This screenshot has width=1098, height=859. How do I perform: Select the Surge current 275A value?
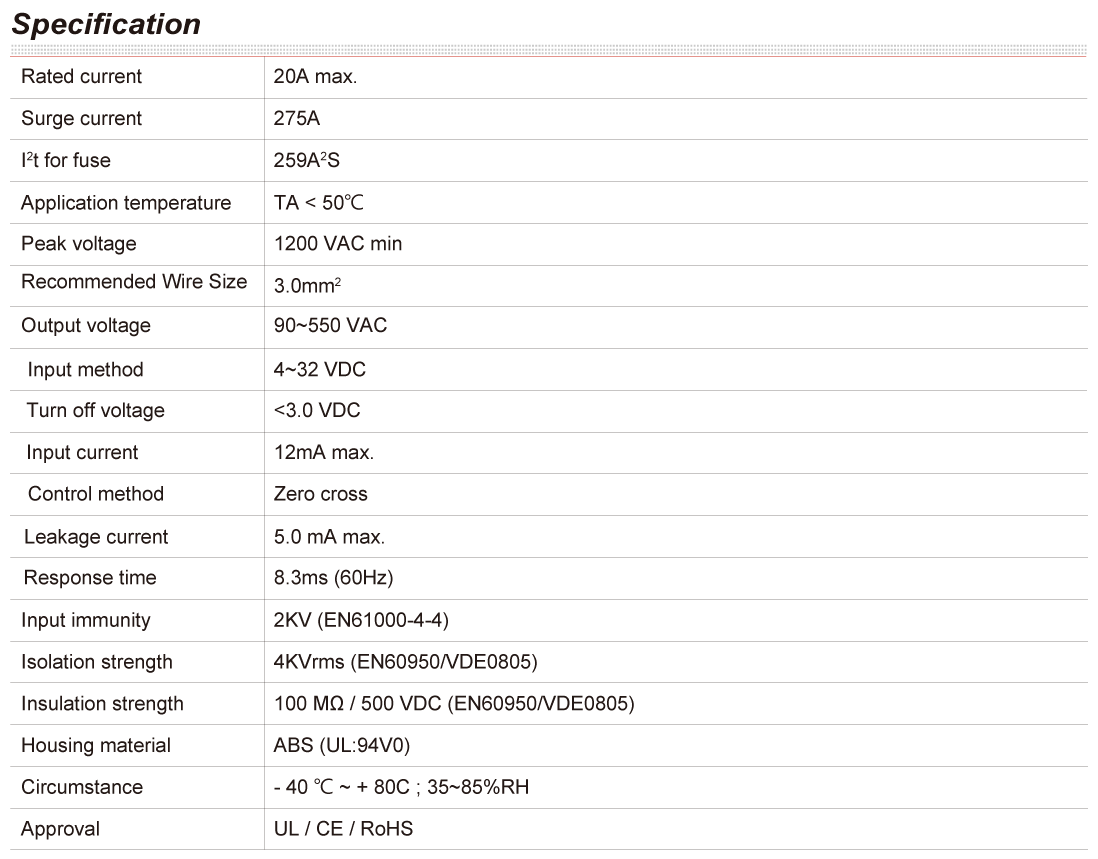click(x=296, y=119)
